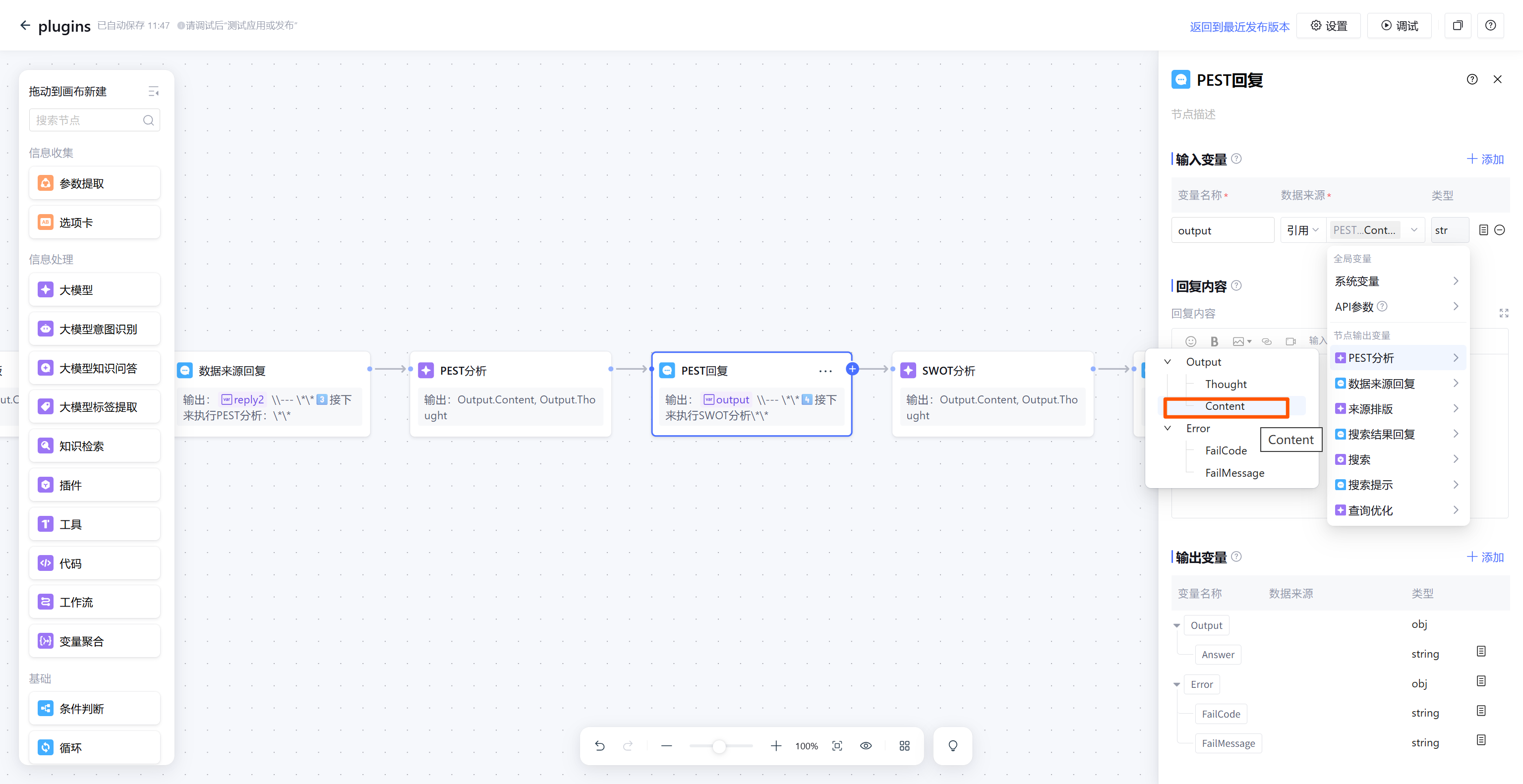Screen dimensions: 1523x784
Task: Click the 调试 debug button
Action: pos(1399,25)
